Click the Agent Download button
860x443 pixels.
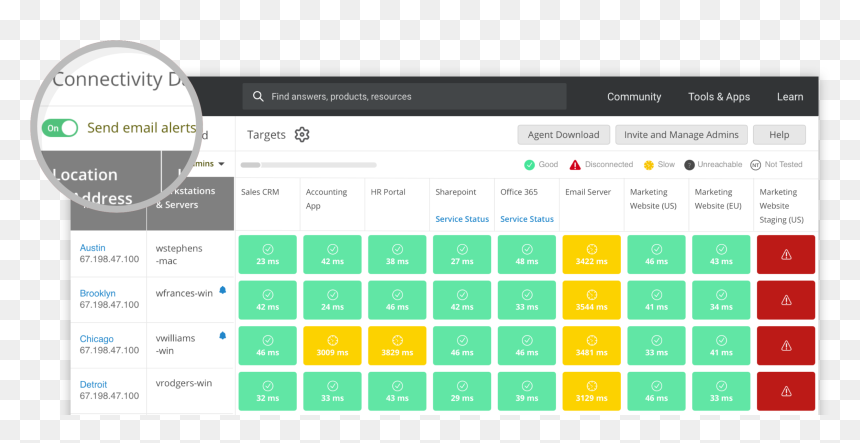click(x=563, y=135)
